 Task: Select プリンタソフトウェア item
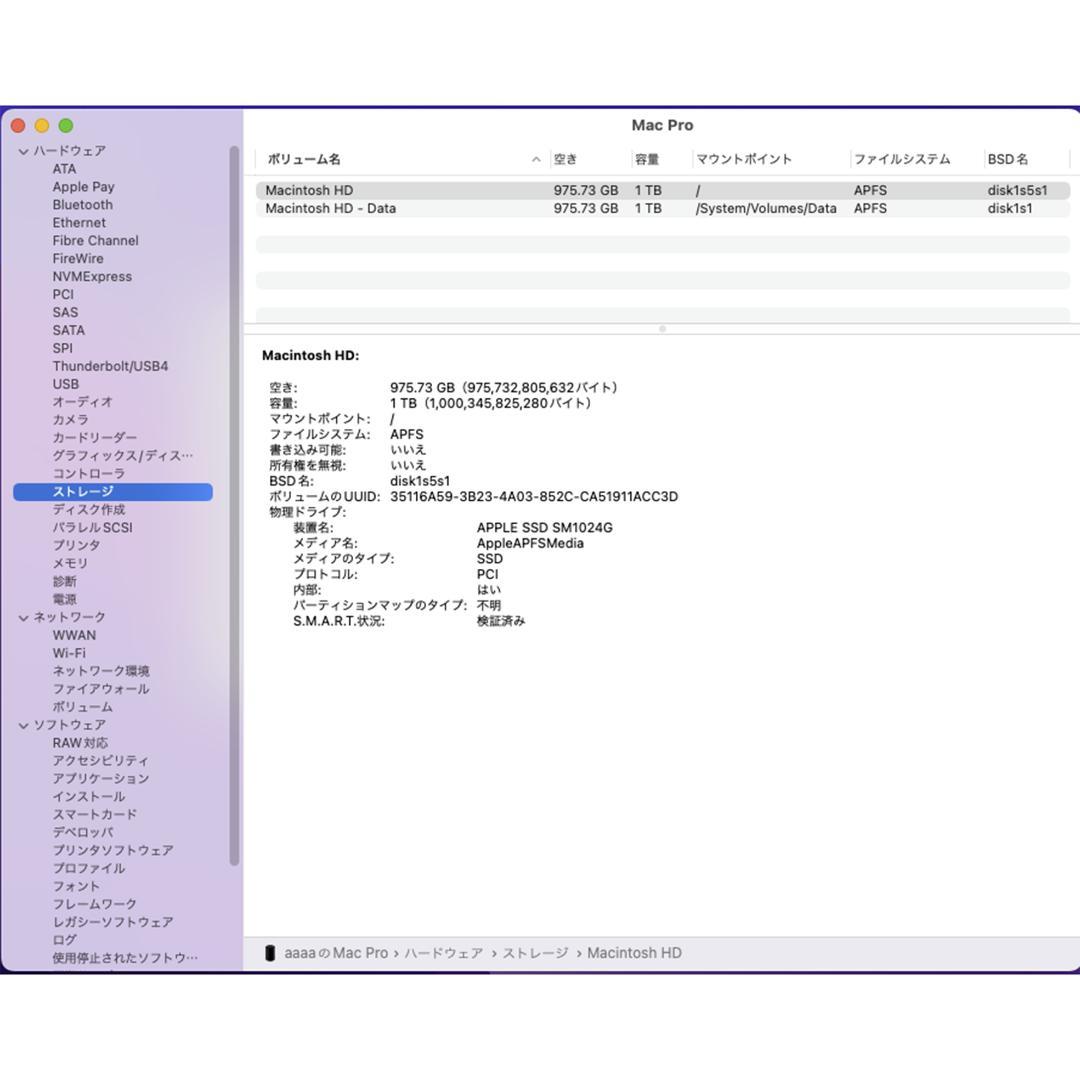click(x=113, y=850)
